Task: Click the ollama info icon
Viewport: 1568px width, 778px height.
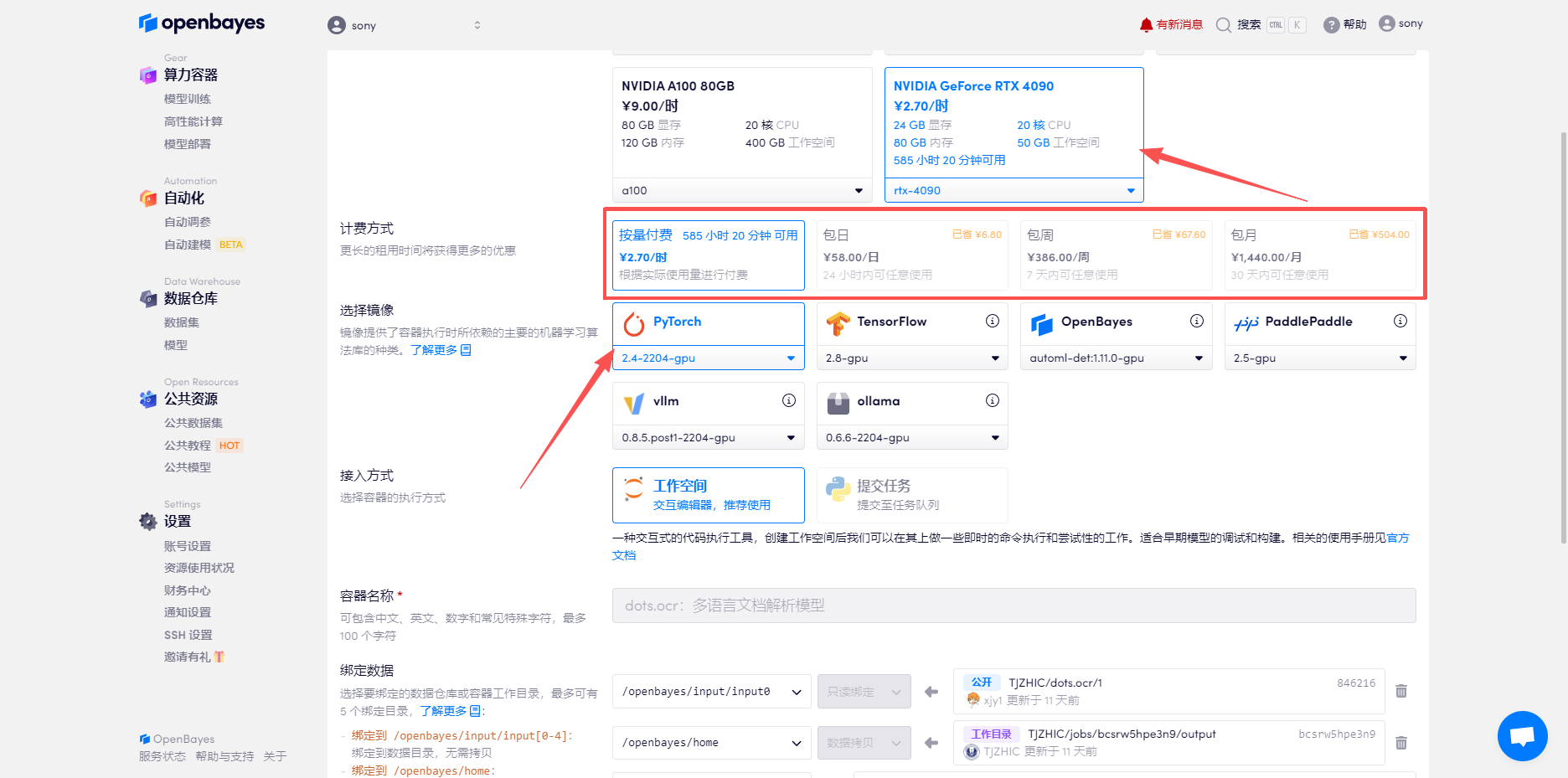Action: [993, 400]
